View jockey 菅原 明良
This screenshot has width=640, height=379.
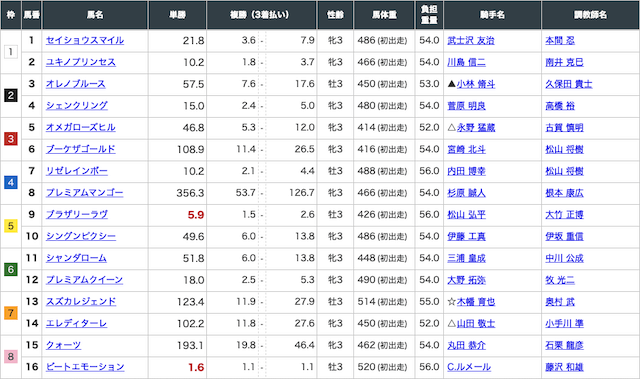point(467,106)
